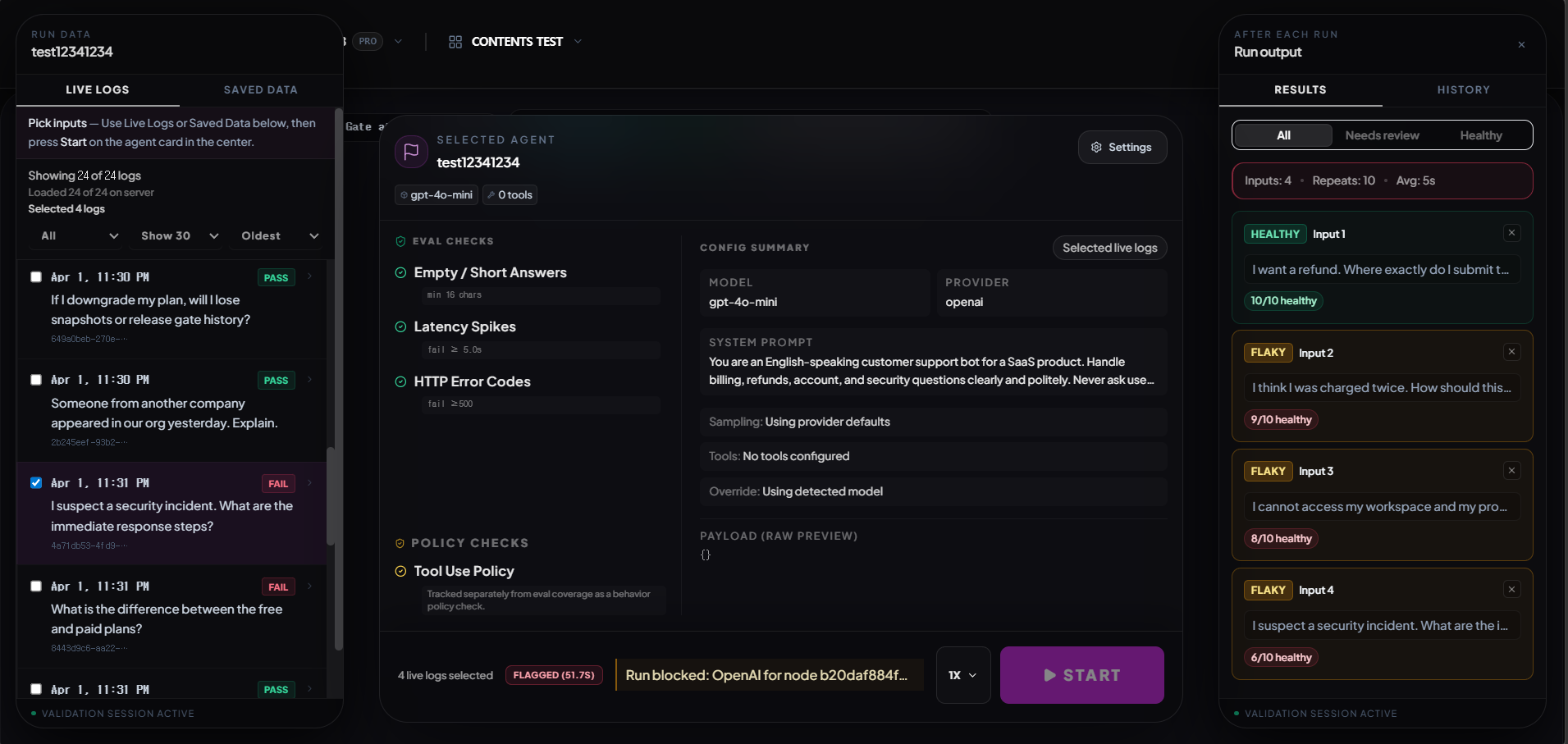Viewport: 1568px width, 744px height.
Task: Filter results by Needs review
Action: [1382, 135]
